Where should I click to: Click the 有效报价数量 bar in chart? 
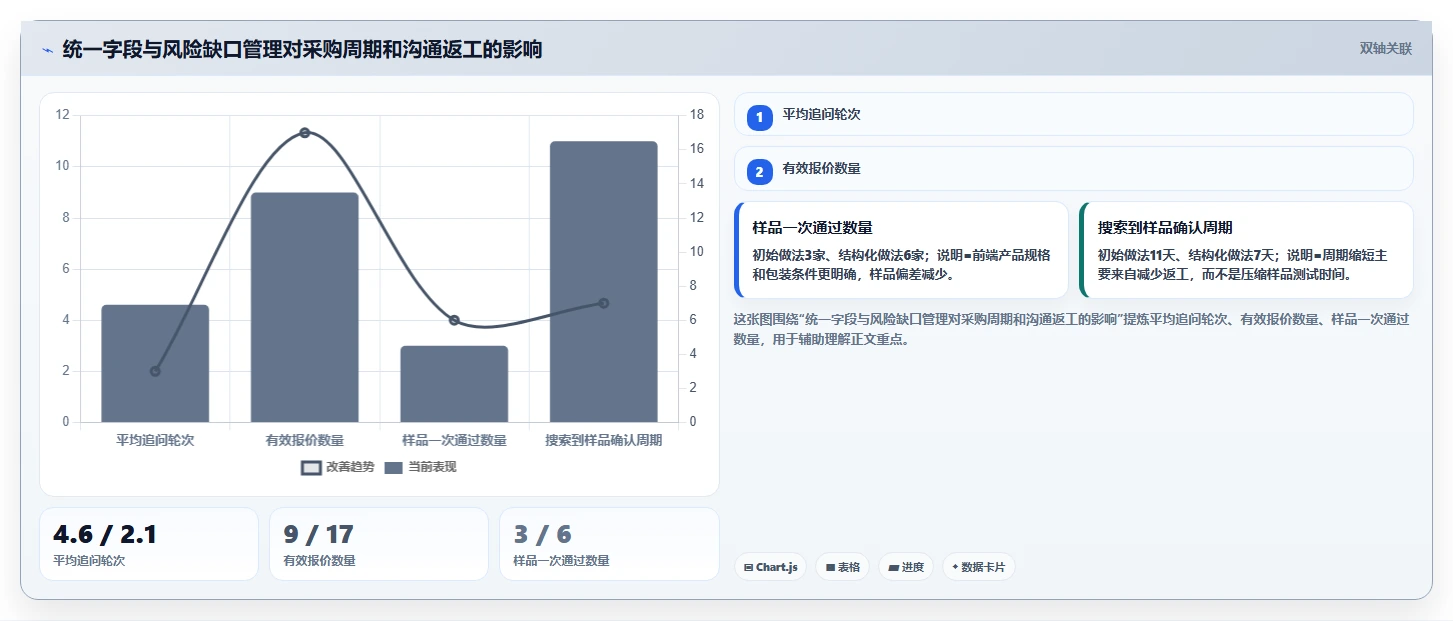(304, 307)
